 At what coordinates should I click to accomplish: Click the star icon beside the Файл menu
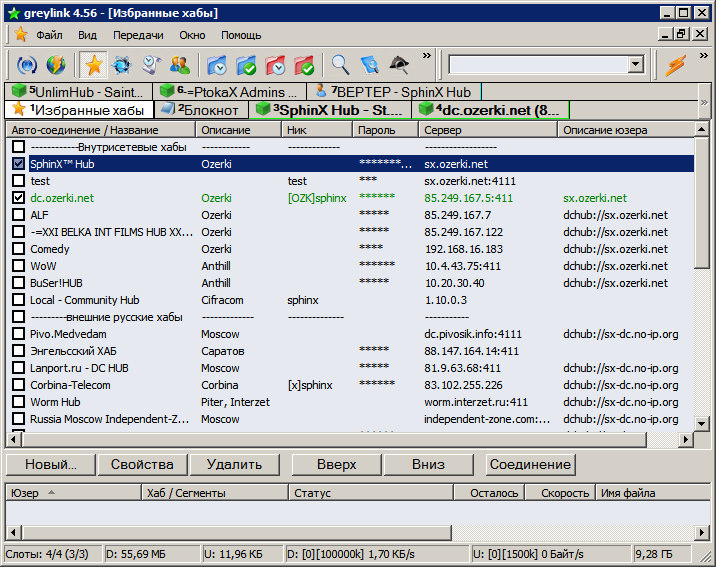21,34
